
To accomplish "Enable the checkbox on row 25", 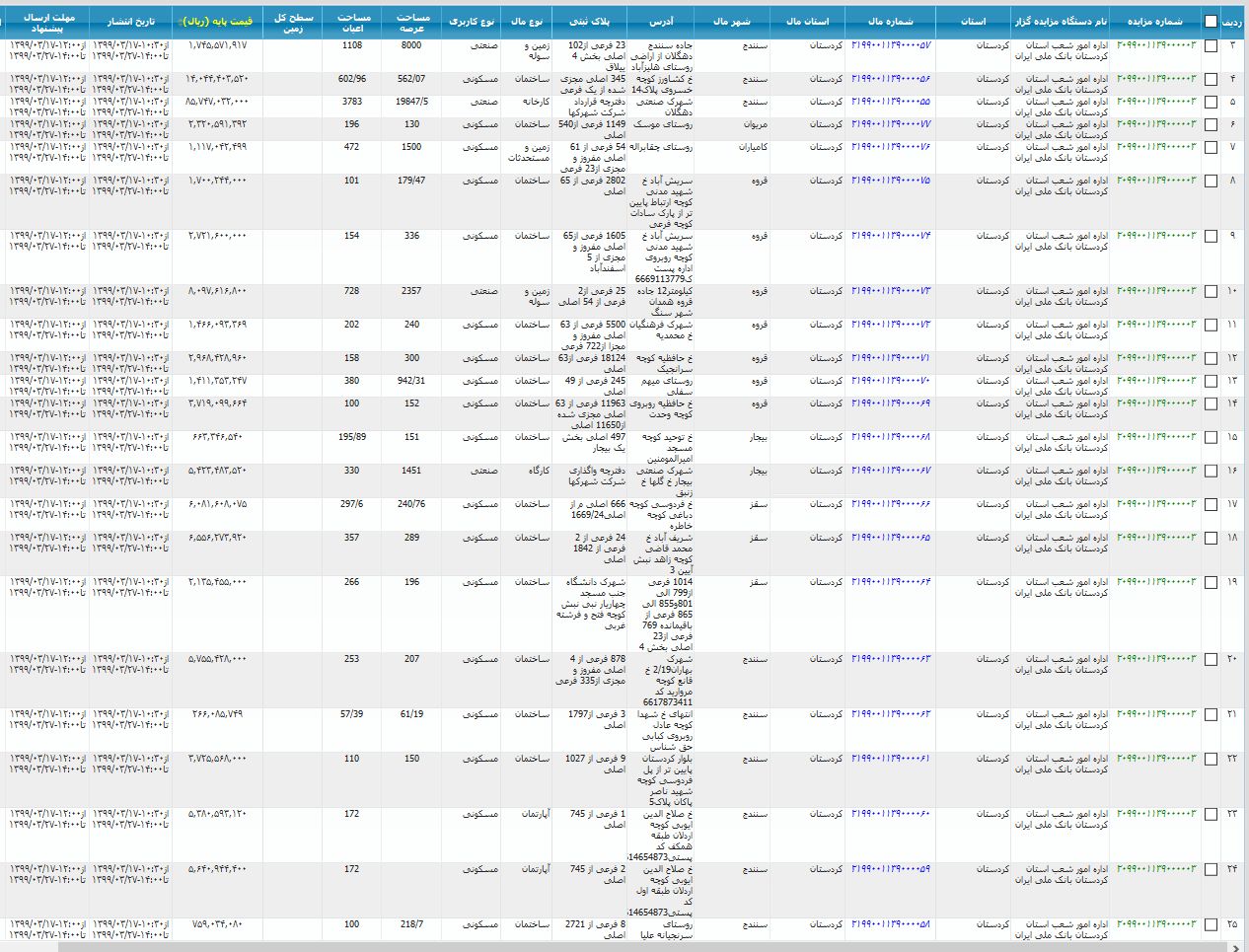I will click(x=1211, y=925).
